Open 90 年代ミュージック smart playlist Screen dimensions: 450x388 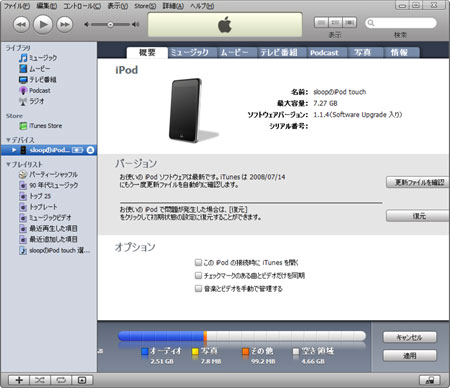(49, 185)
